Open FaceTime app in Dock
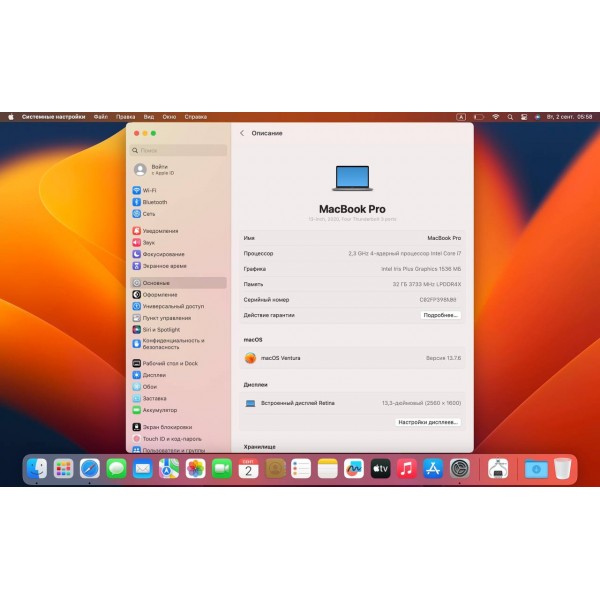Viewport: 600px width, 600px height. [222, 468]
